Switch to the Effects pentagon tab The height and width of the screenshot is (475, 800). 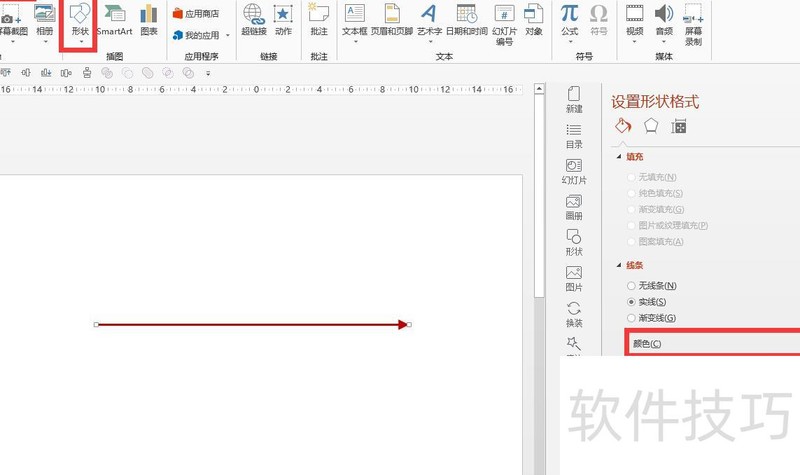pos(651,126)
